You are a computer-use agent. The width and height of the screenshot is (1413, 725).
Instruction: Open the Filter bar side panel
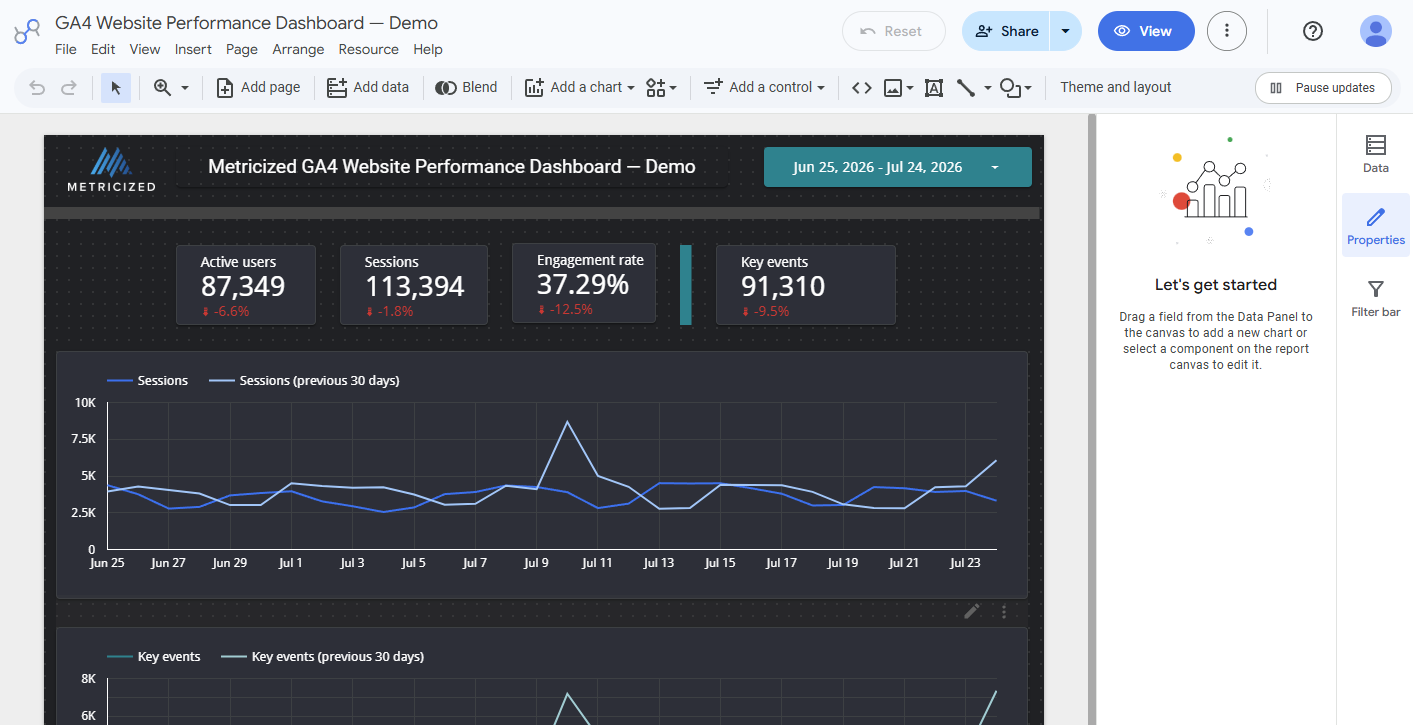[x=1376, y=298]
